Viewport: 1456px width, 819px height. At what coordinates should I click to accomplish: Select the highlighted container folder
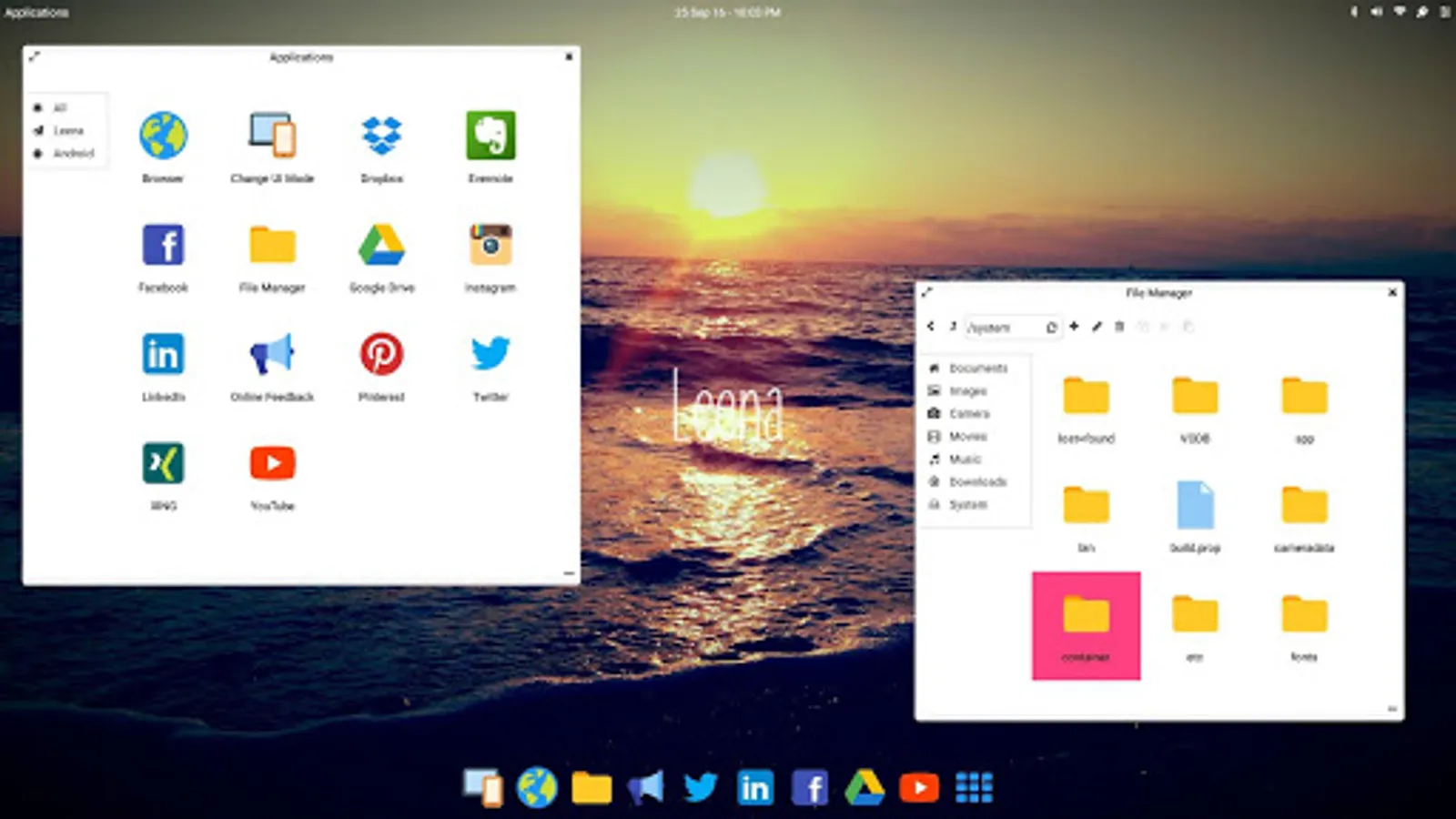1086,625
